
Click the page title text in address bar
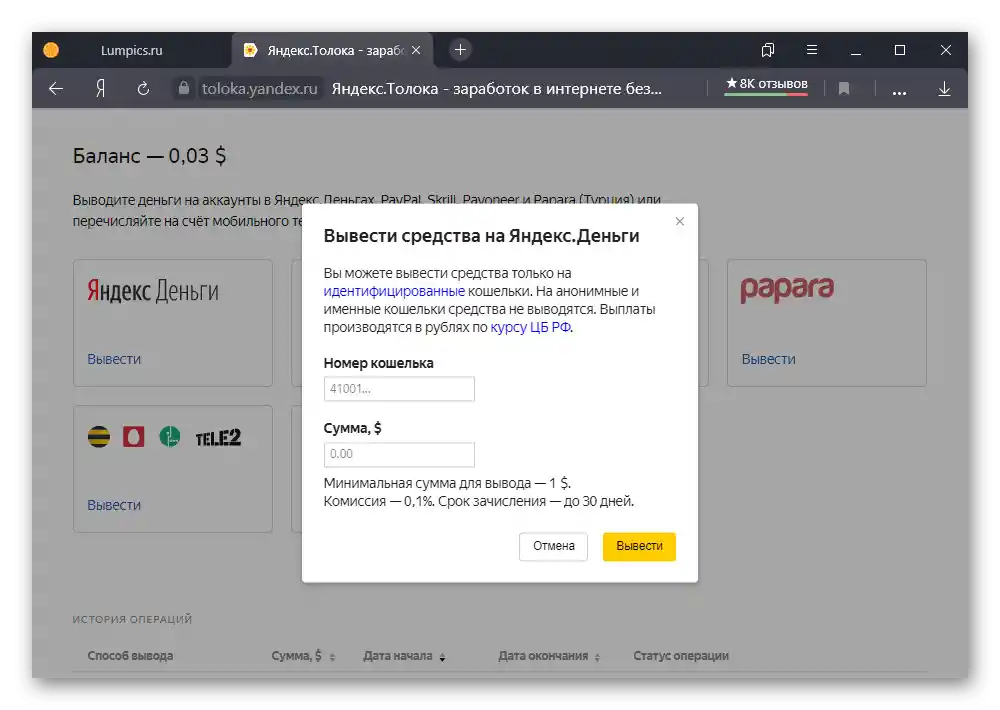pos(497,89)
